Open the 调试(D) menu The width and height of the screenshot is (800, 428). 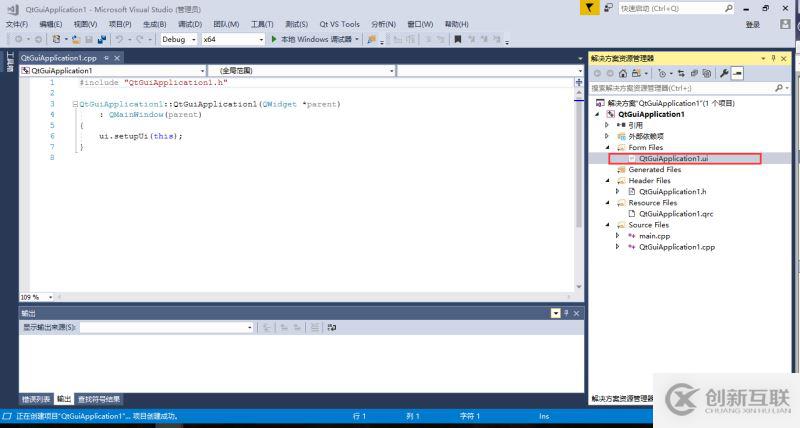pos(190,24)
